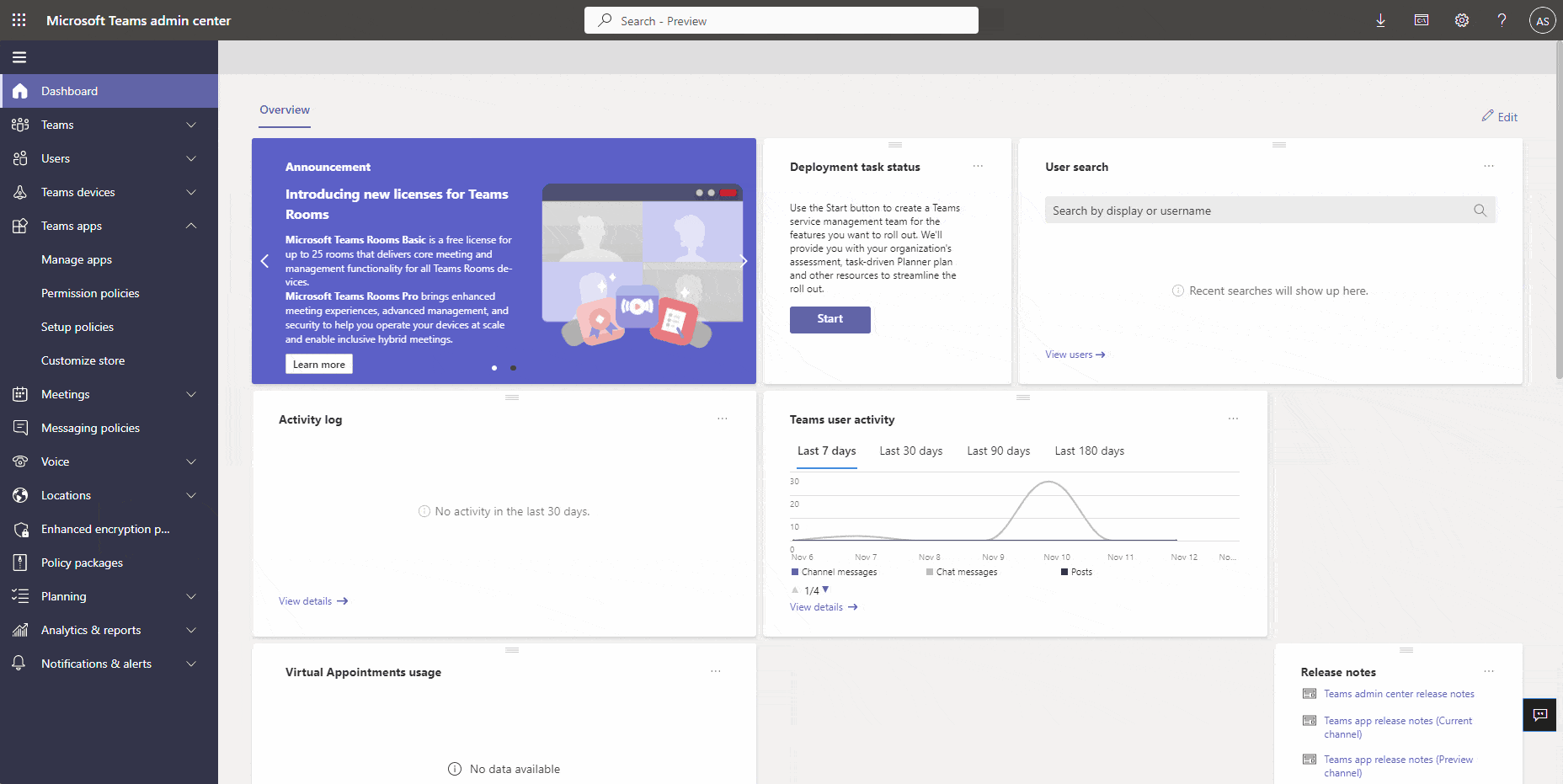1563x784 pixels.
Task: Expand the Locations chevron
Action: tap(191, 495)
